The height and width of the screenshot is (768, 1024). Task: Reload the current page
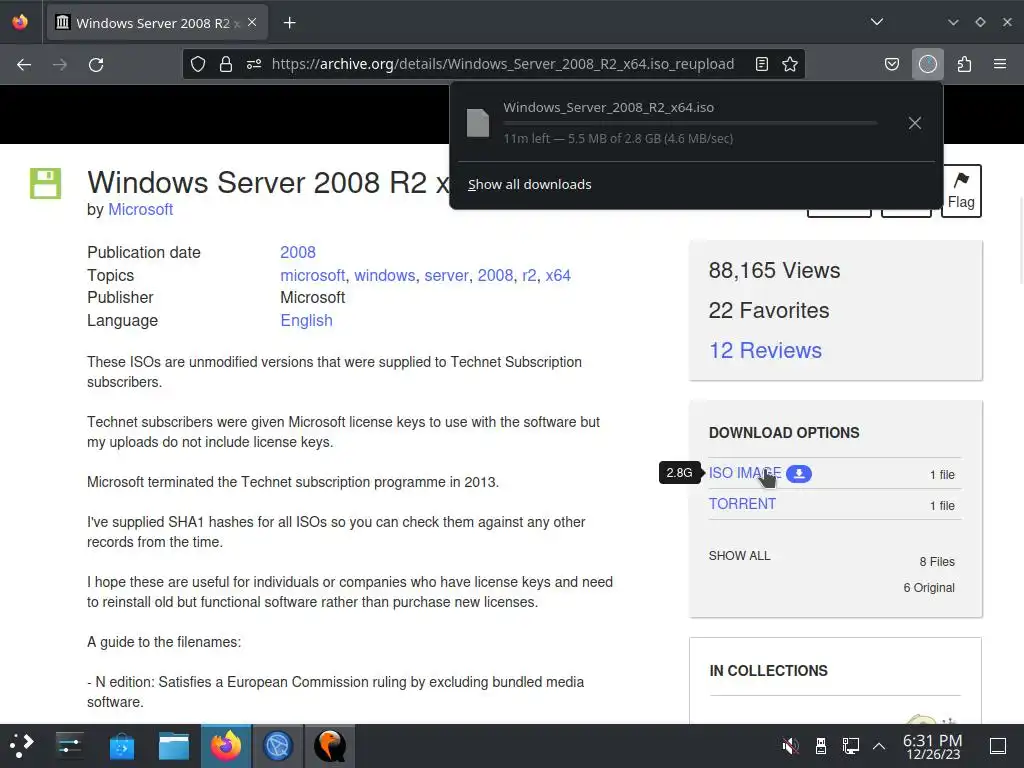pos(96,65)
